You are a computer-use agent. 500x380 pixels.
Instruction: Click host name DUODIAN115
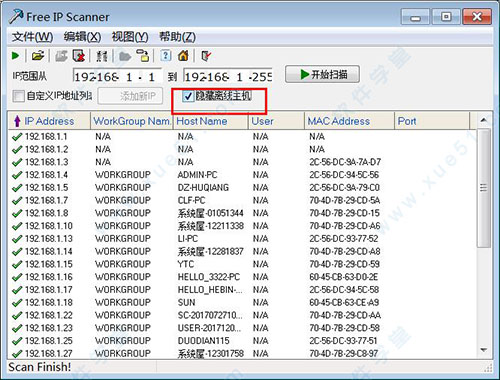coord(203,341)
